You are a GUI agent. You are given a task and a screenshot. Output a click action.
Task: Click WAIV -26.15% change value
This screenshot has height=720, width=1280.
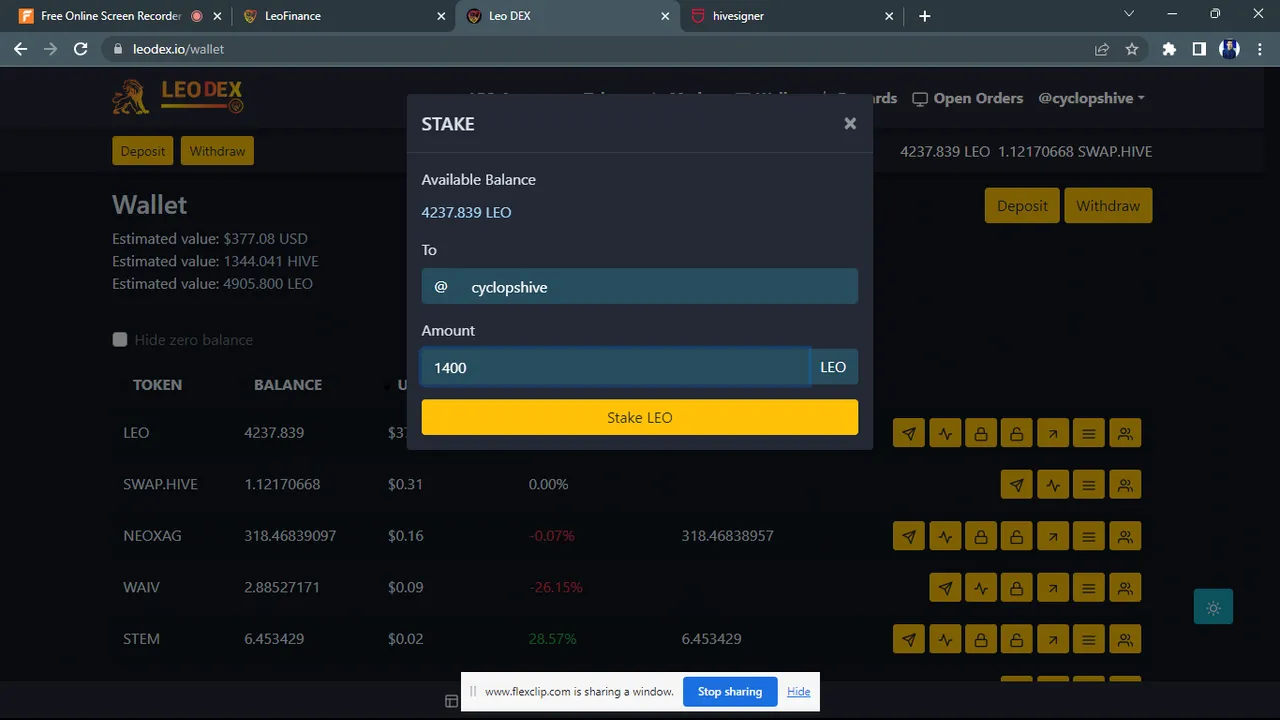coord(556,587)
